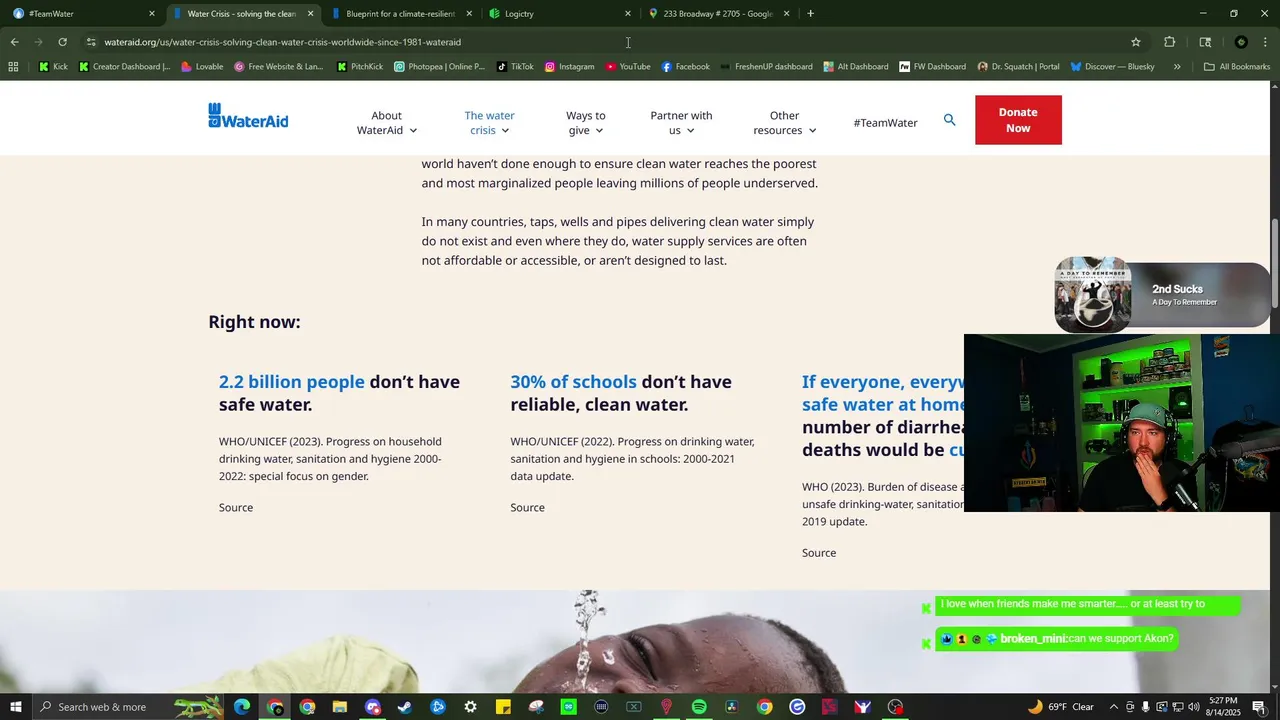Expand the Partner with us menu

click(x=681, y=123)
